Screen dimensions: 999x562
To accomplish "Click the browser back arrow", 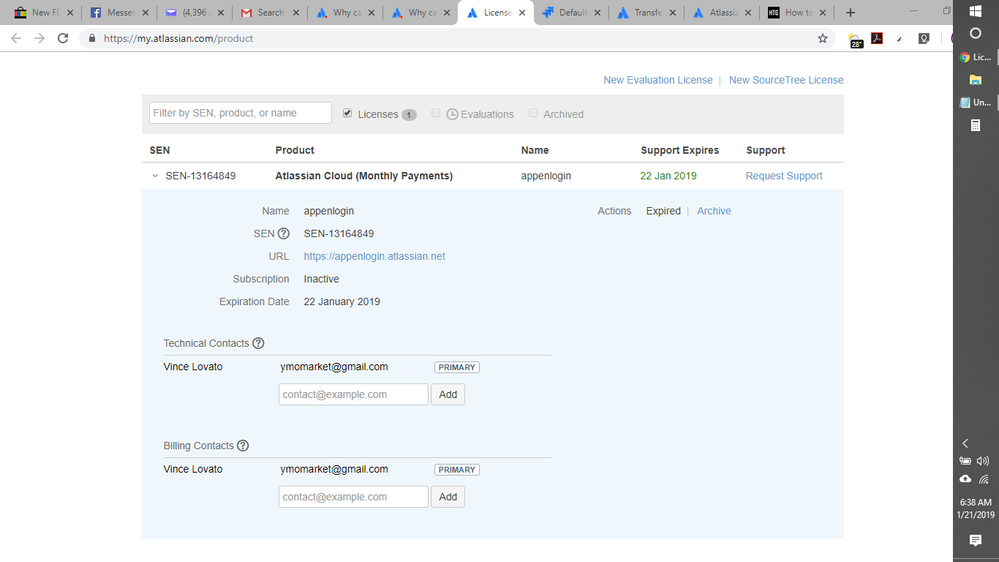I will pyautogui.click(x=16, y=38).
